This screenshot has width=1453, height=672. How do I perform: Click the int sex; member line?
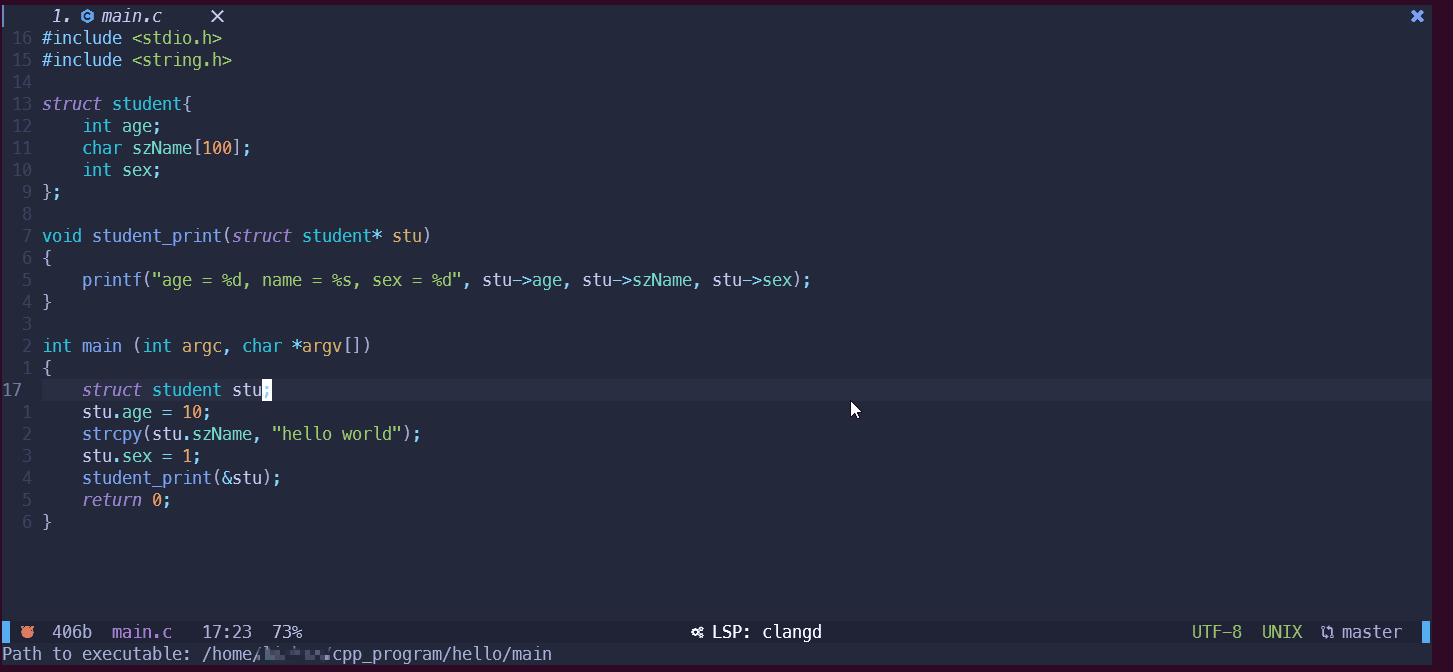[122, 170]
